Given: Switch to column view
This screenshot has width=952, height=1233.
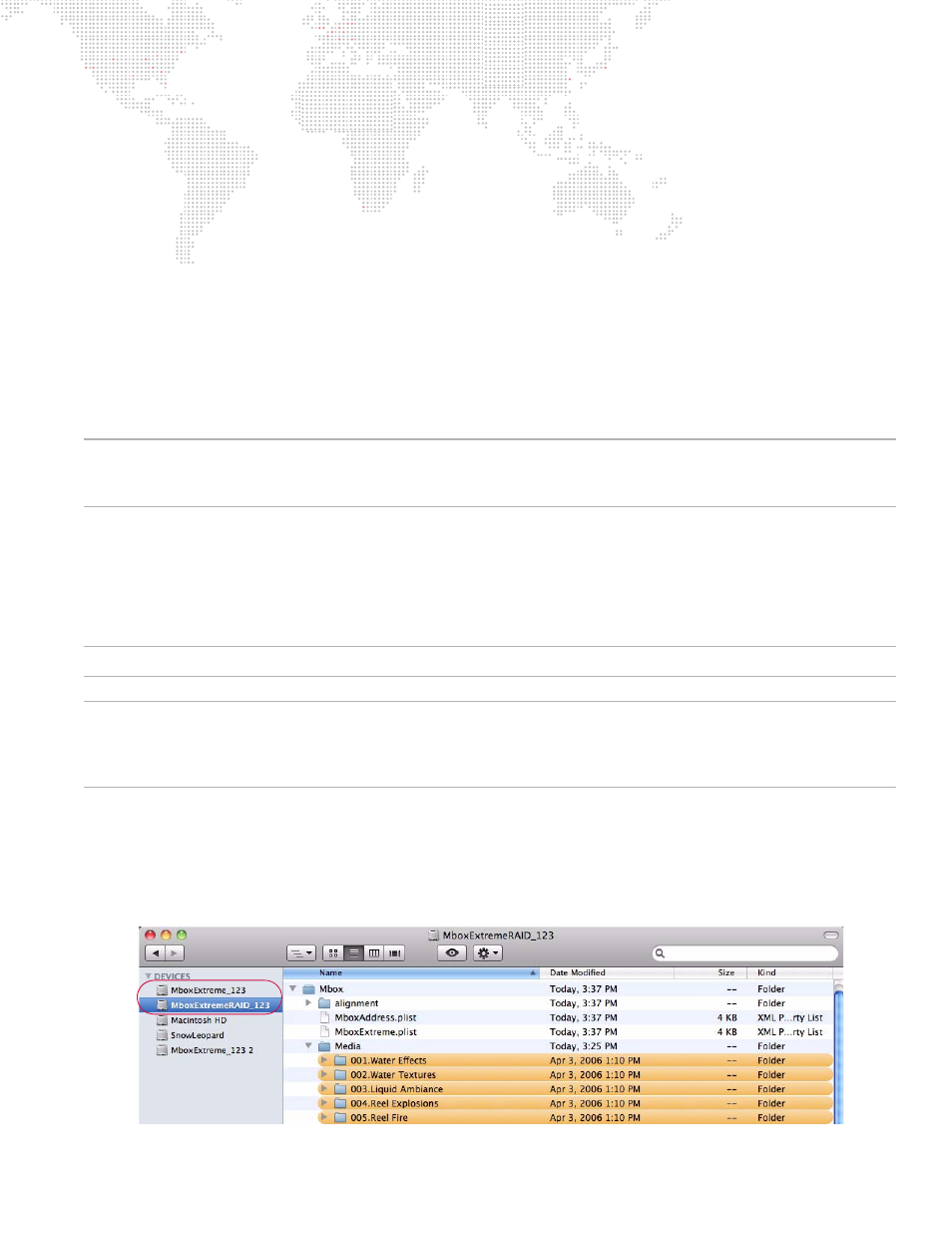Looking at the screenshot, I should click(374, 953).
